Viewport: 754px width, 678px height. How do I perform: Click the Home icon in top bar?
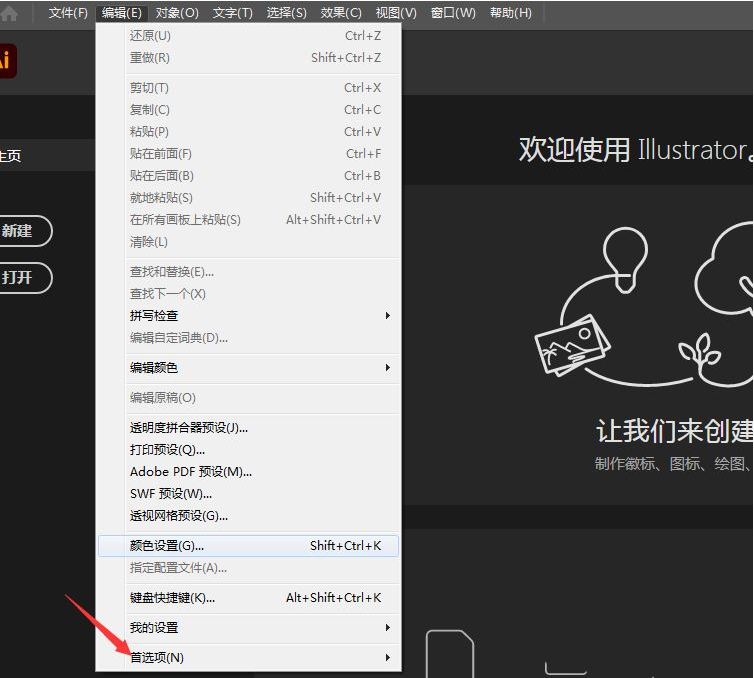coord(9,13)
